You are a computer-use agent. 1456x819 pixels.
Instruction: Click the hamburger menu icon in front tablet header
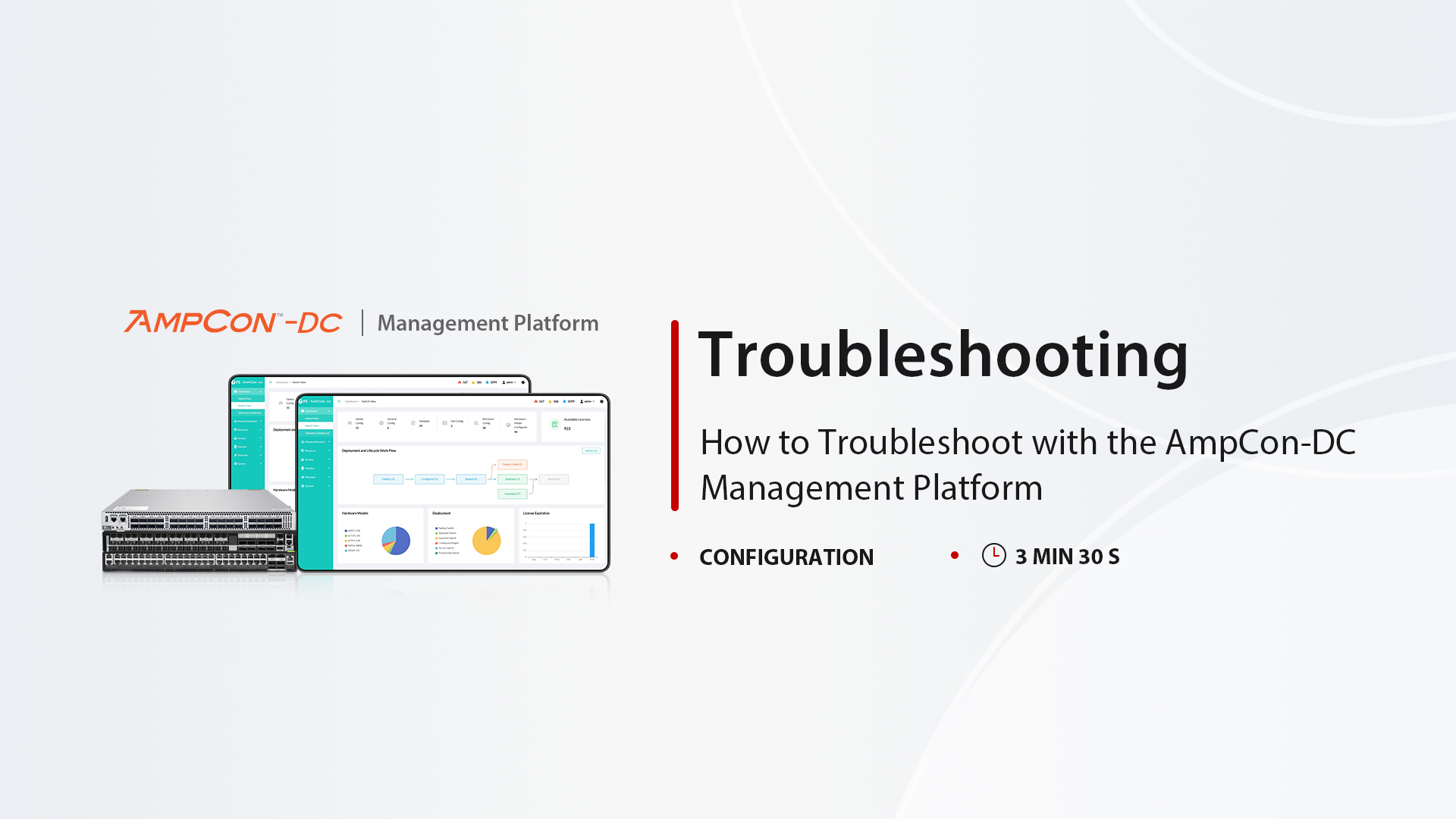[339, 401]
